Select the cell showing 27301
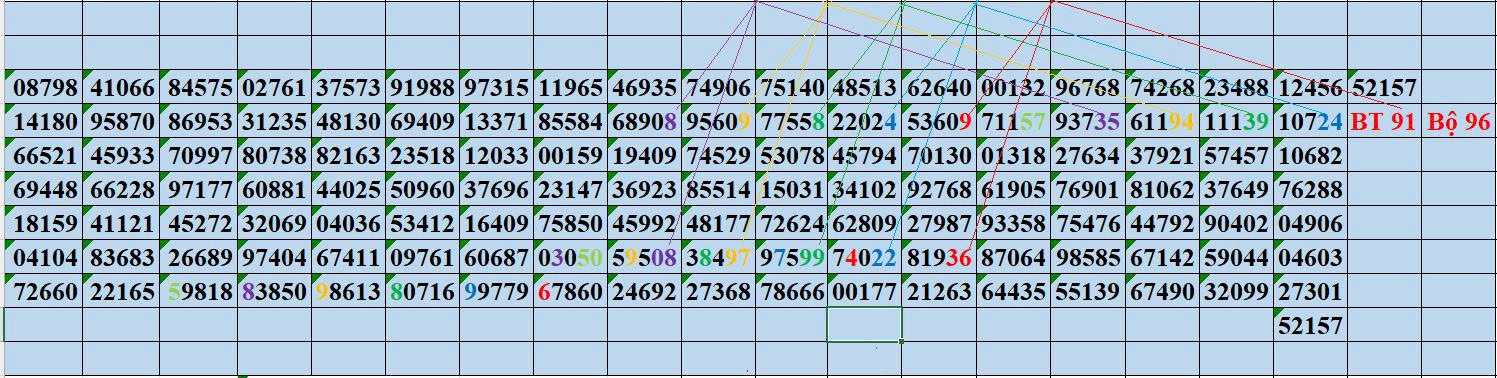 1310,292
